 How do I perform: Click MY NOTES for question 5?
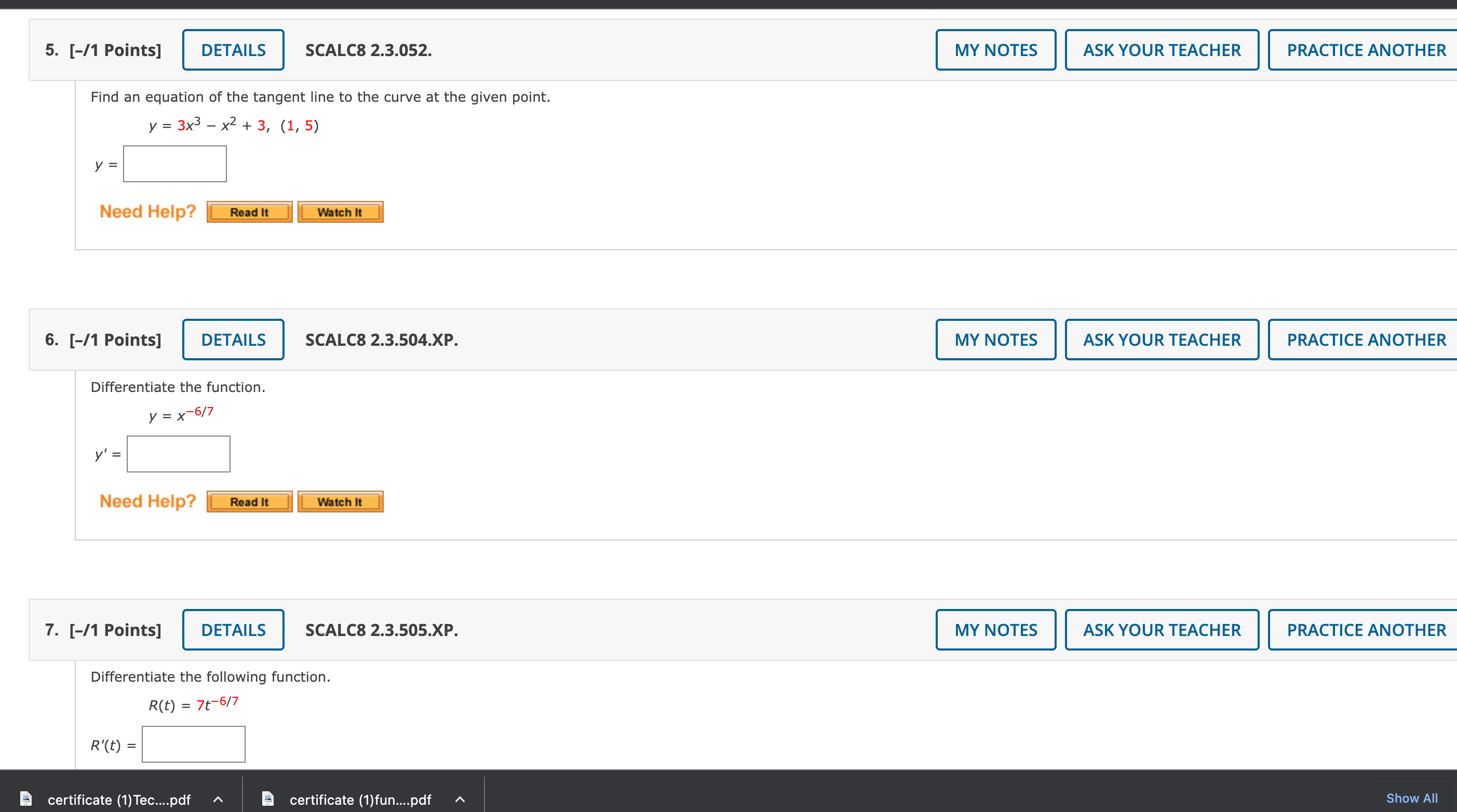(x=995, y=50)
